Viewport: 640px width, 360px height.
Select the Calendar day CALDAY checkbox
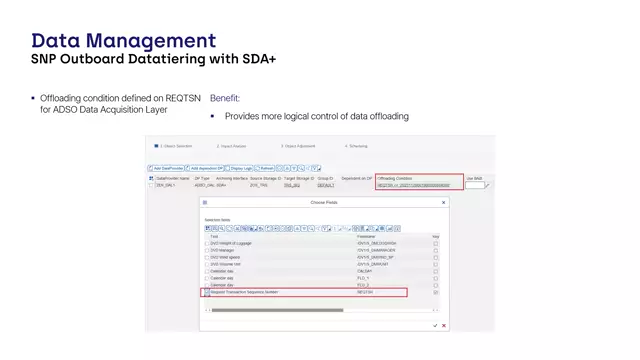(x=207, y=271)
